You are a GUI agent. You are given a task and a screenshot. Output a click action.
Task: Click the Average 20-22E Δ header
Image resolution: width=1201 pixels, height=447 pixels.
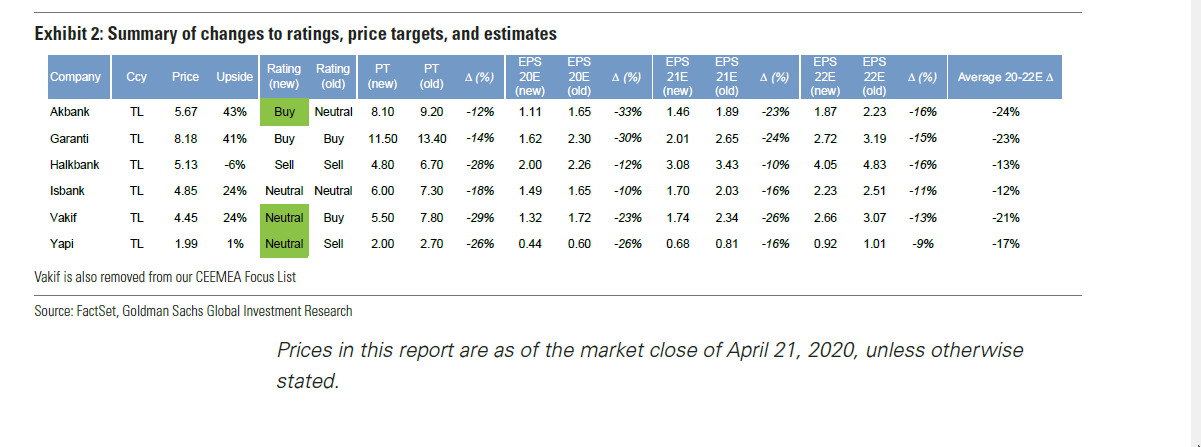[1011, 77]
